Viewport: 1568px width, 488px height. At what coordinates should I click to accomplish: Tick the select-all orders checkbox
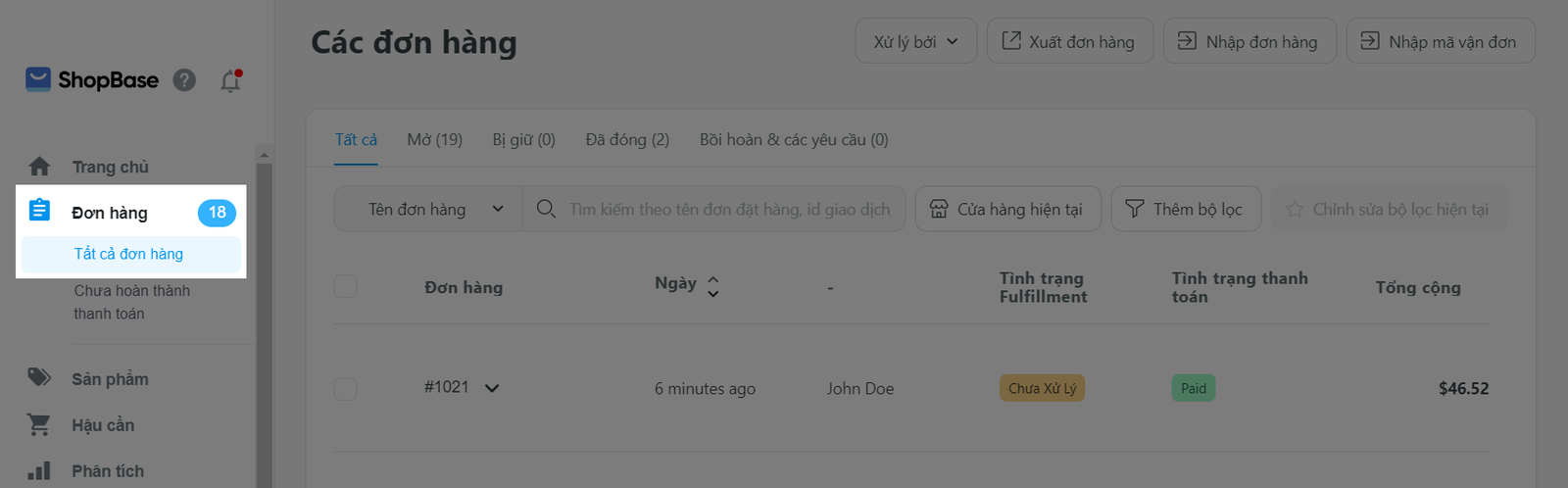click(345, 286)
